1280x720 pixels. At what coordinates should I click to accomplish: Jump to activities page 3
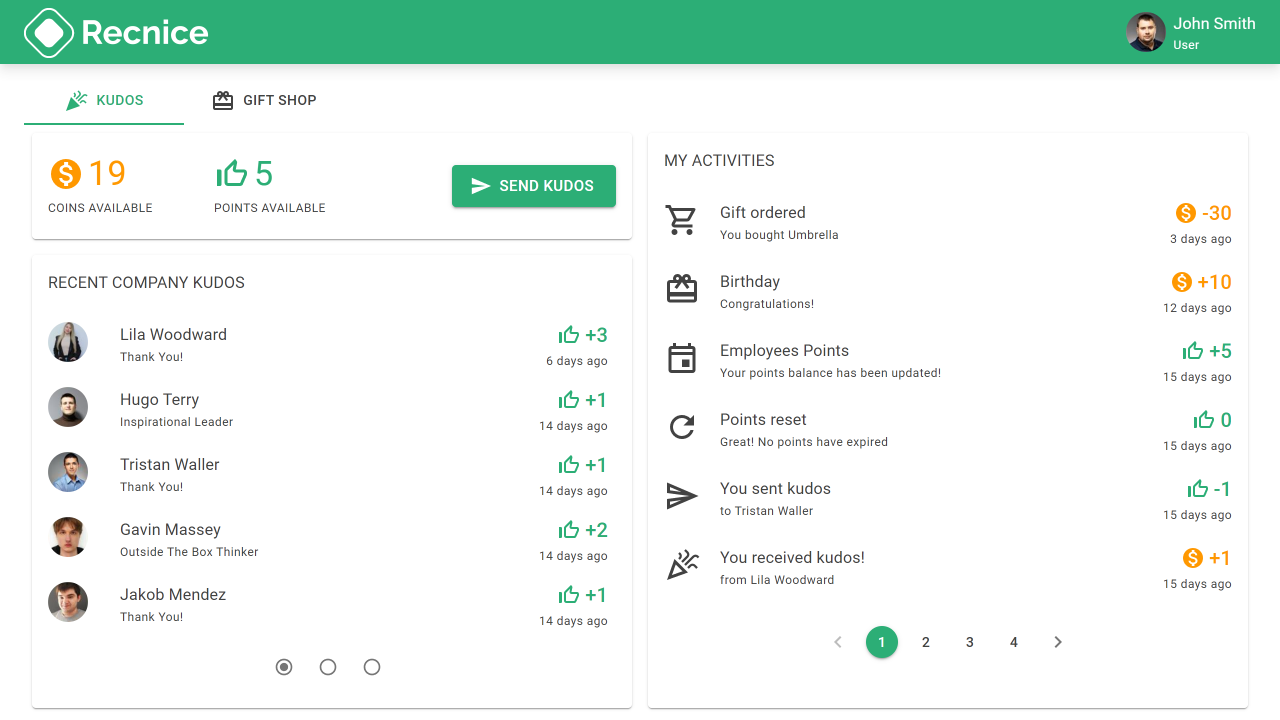click(x=970, y=642)
